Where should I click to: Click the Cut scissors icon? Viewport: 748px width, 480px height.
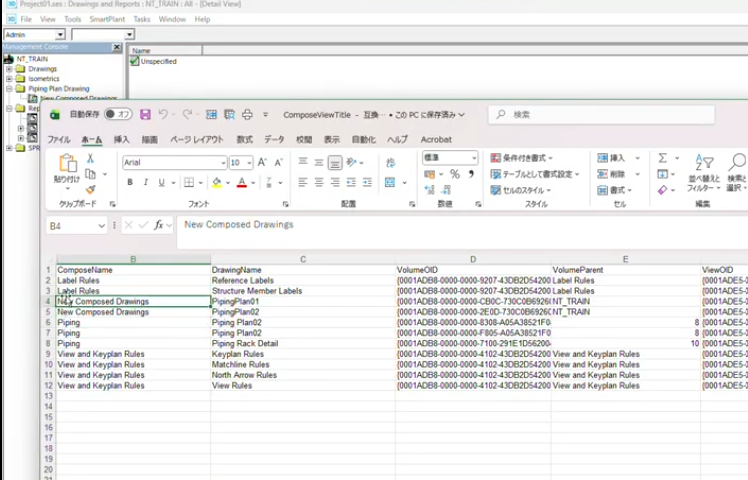(x=90, y=159)
